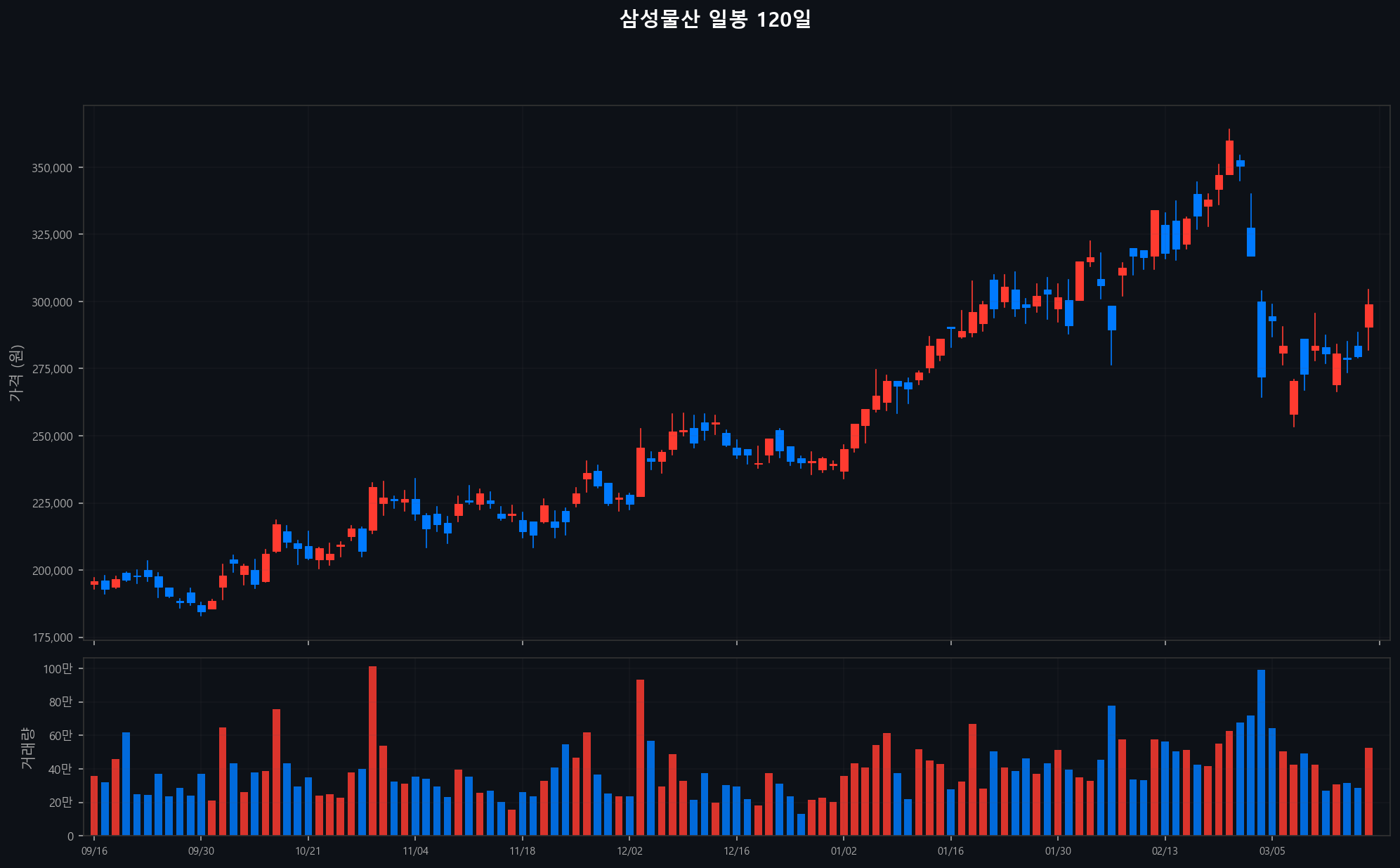Screen dimensions: 1400x868
Task: Click the tall red volume bar at 12/02
Action: pyautogui.click(x=640, y=757)
